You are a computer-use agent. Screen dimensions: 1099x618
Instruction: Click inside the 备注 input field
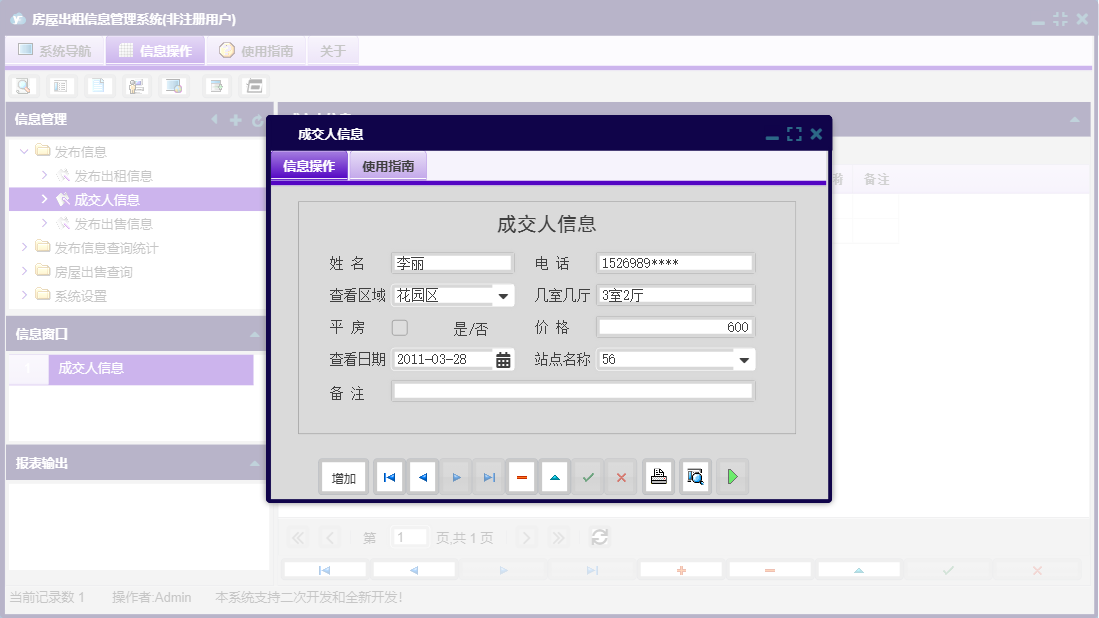tap(572, 392)
